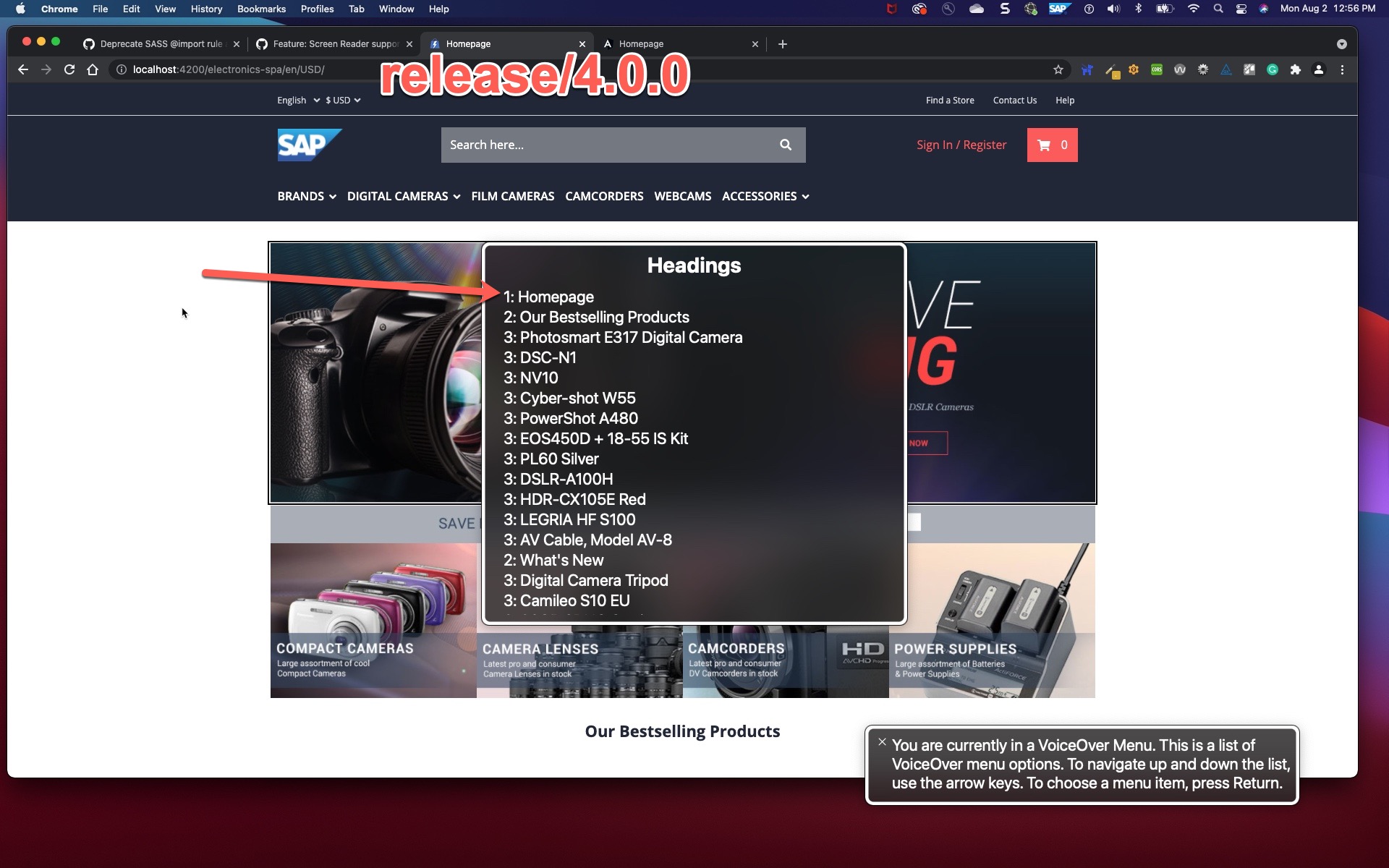This screenshot has width=1389, height=868.
Task: Open the Bookmarks menu in menu bar
Action: 261,9
